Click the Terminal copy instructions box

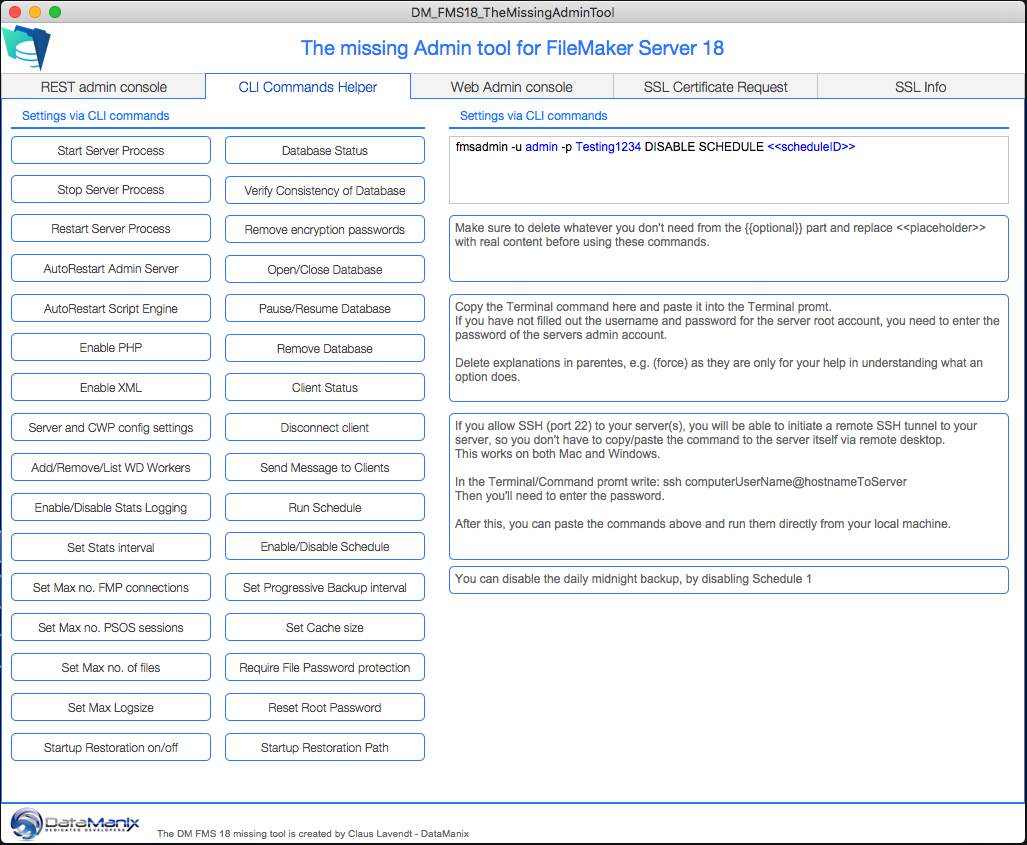(728, 348)
